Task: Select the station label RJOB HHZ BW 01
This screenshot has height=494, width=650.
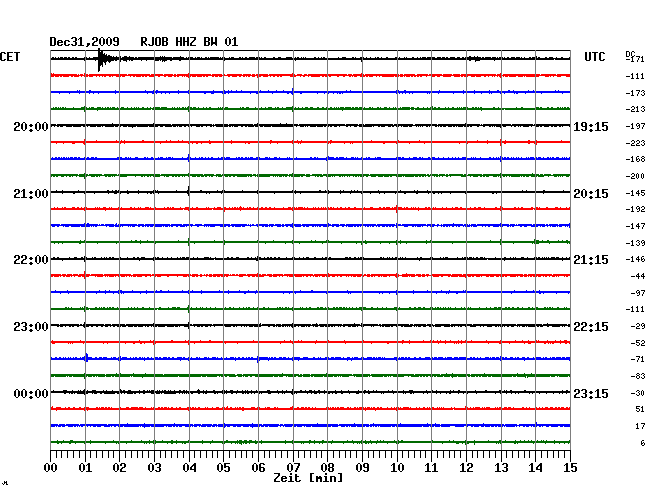Action: point(189,42)
